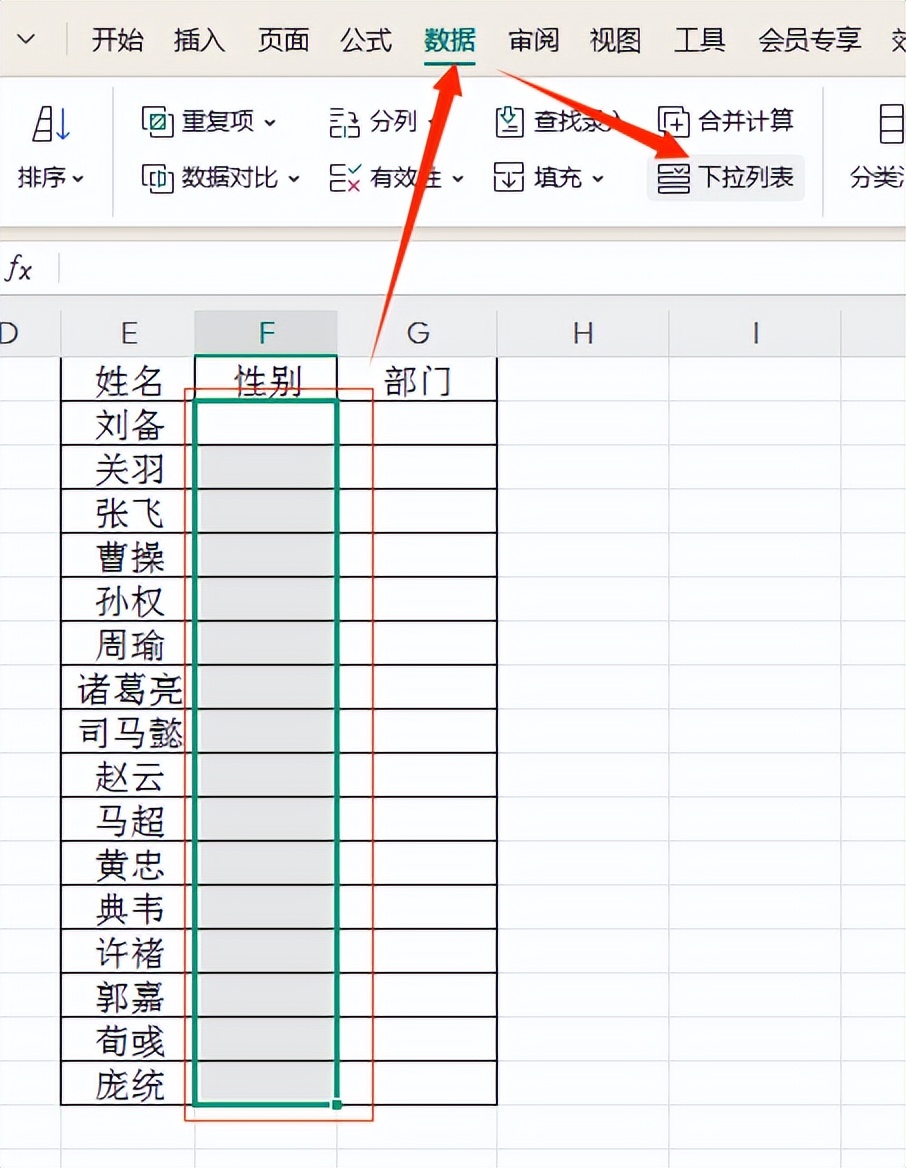Expand the chevron left of 开始 tab
906x1168 pixels.
[26, 39]
